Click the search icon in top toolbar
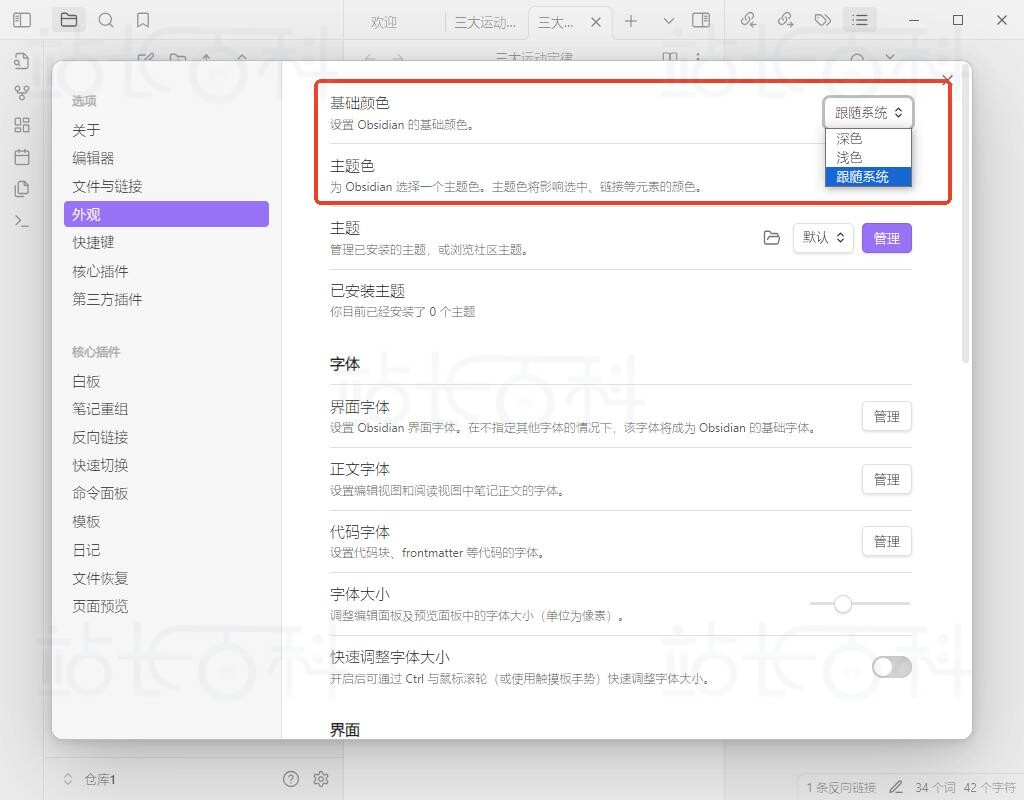1024x800 pixels. [106, 19]
